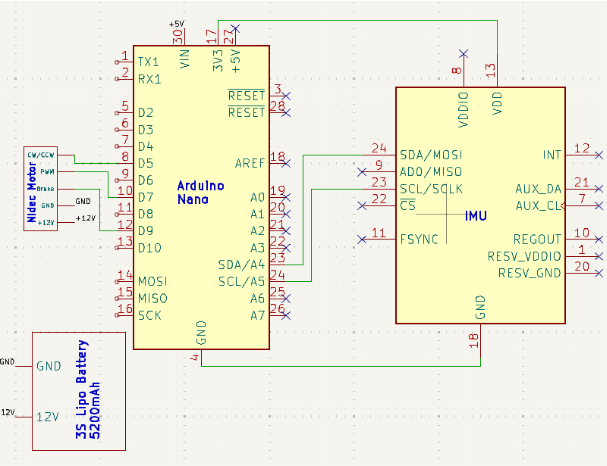Select the ground wire joining Arduino and IMU
The height and width of the screenshot is (466, 607).
(341, 366)
